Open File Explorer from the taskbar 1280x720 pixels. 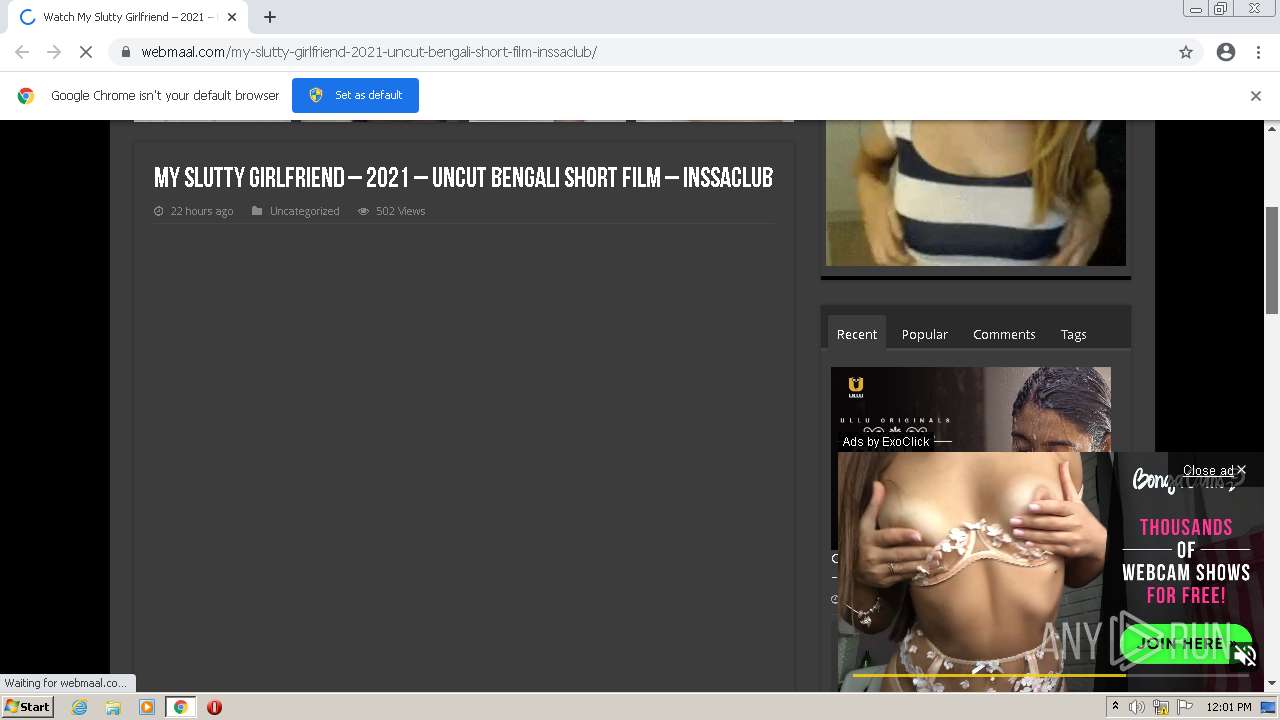point(113,707)
